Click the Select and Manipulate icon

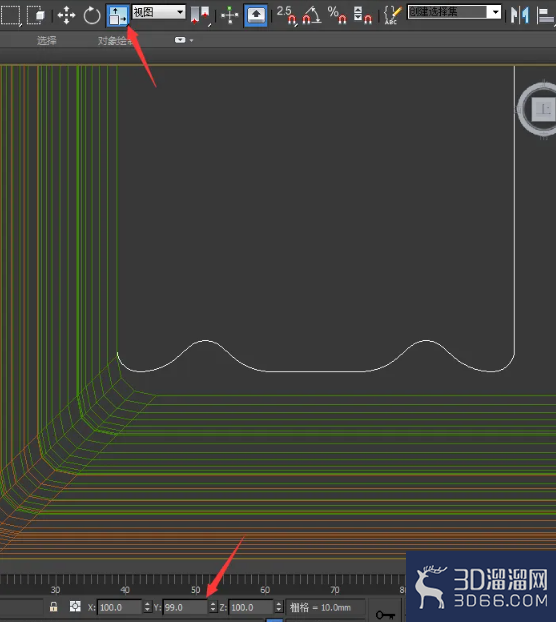[x=230, y=15]
